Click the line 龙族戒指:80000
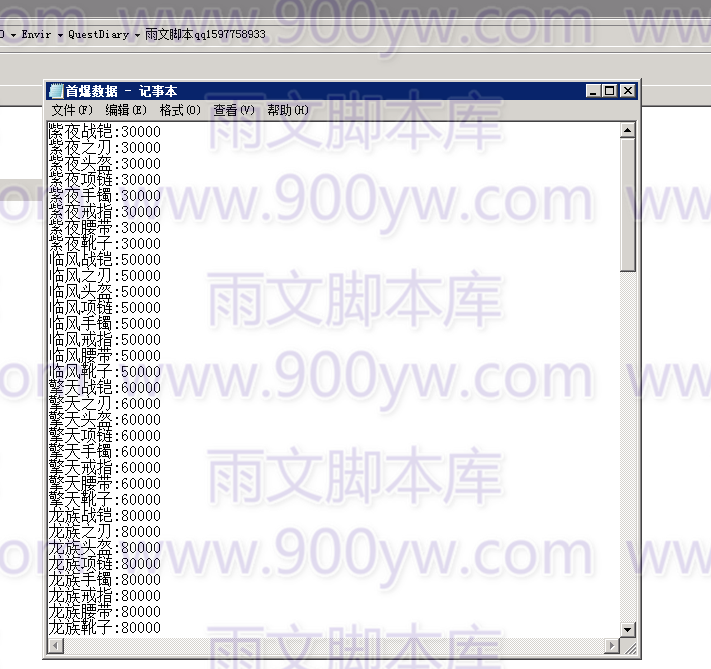Viewport: 711px width, 669px height. [x=105, y=595]
